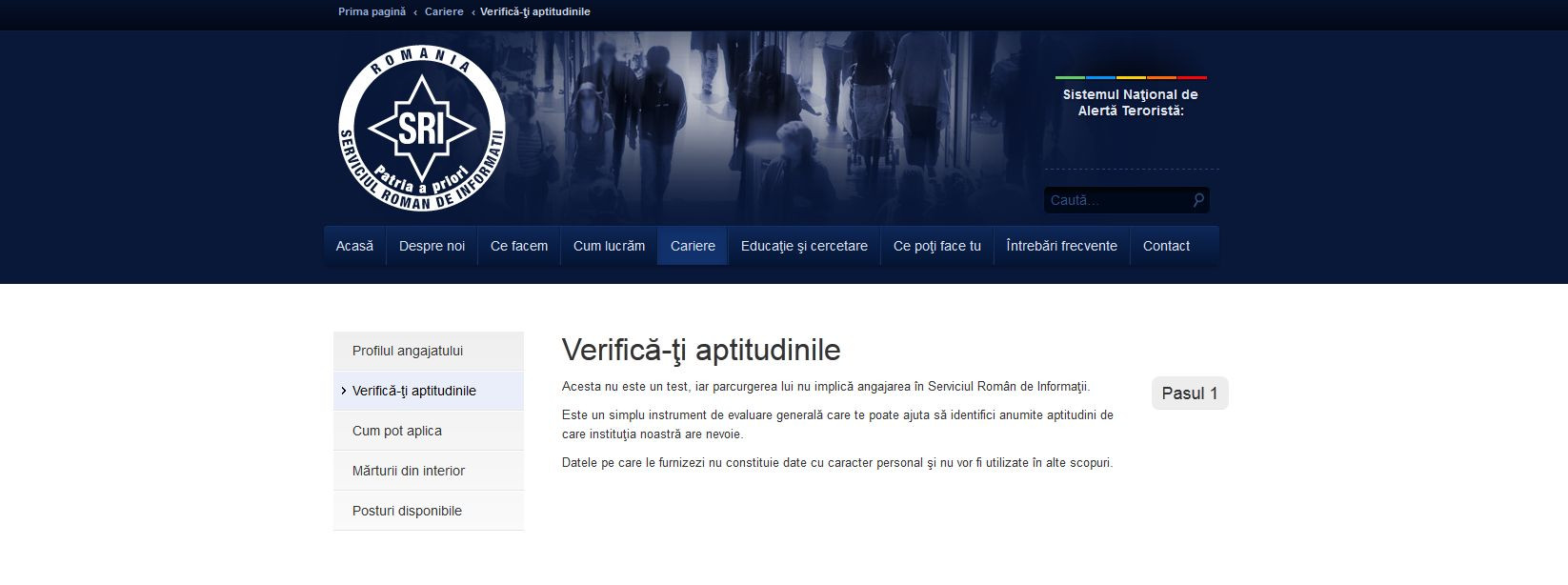Click the paragraph starting Datele pe care

(837, 463)
